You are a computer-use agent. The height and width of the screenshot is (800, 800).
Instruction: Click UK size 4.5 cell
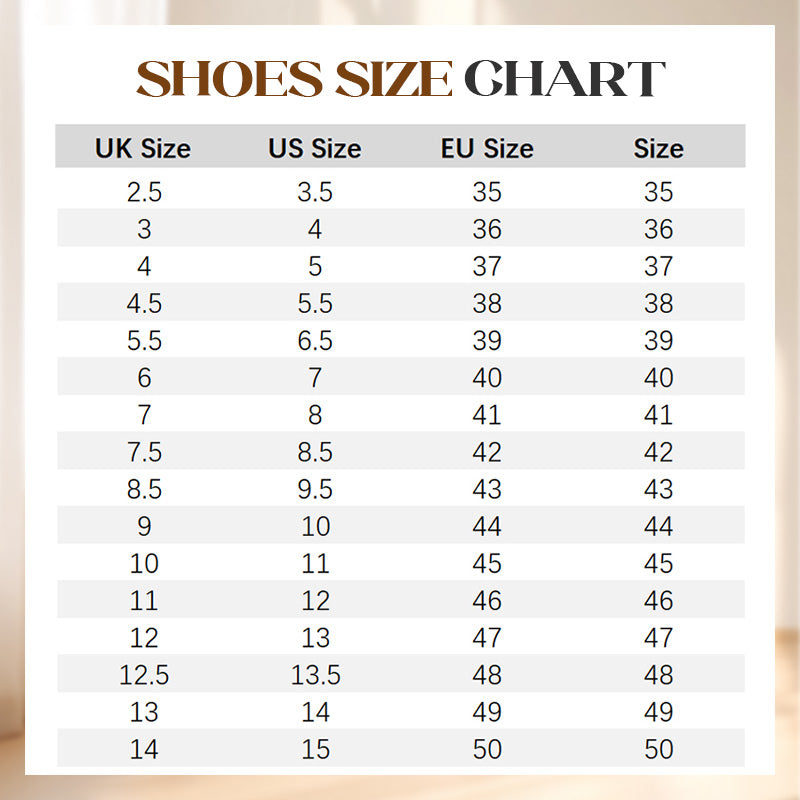[144, 303]
